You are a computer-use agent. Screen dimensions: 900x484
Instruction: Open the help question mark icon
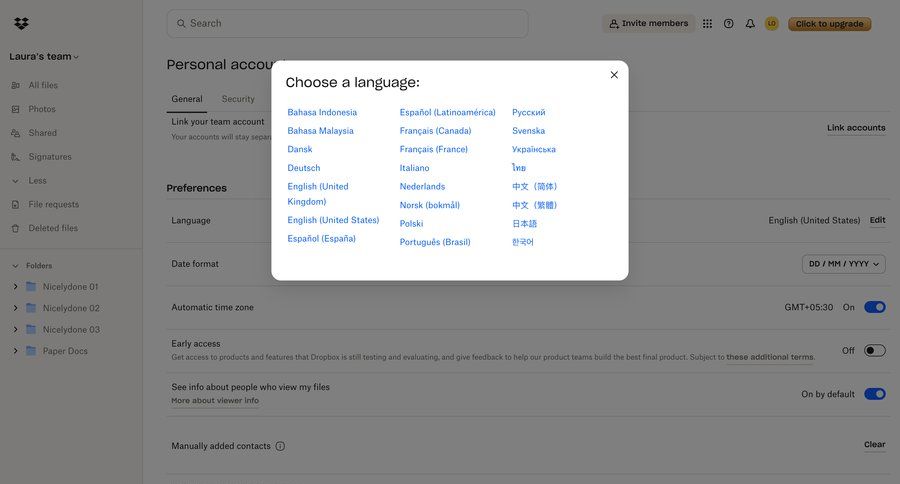(729, 24)
